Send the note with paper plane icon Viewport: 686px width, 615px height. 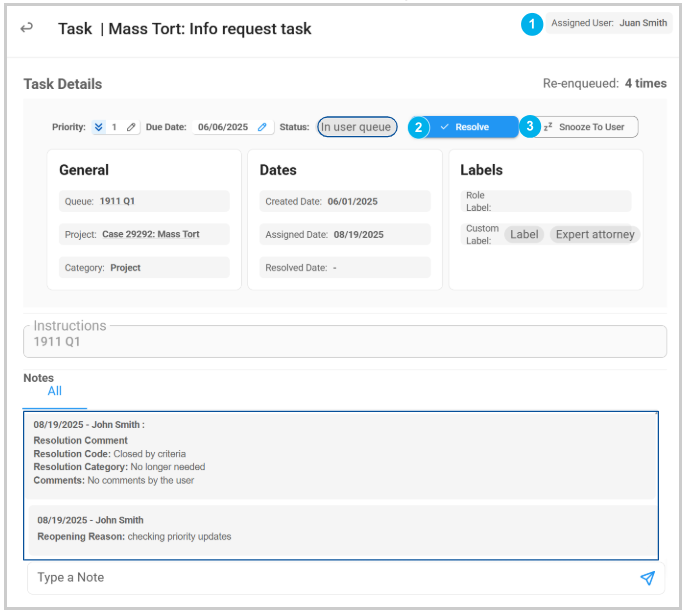(647, 578)
